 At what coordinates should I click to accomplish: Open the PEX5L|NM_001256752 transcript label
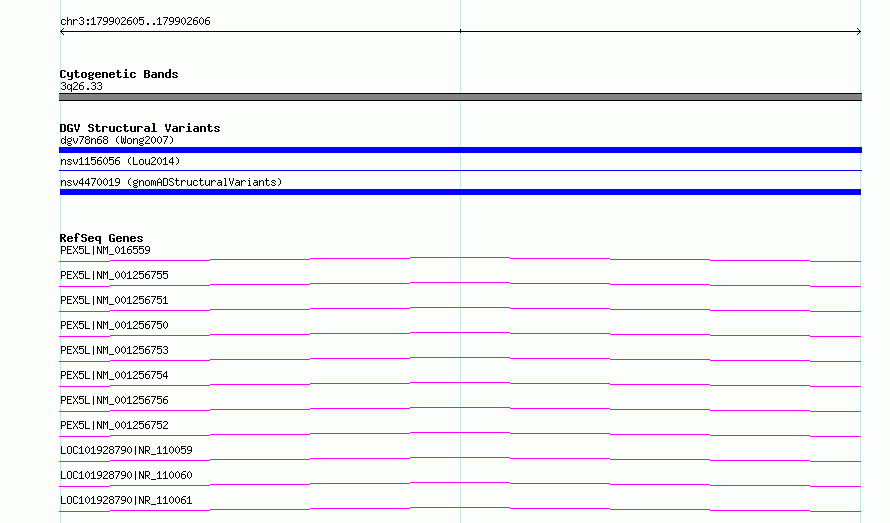[x=114, y=425]
